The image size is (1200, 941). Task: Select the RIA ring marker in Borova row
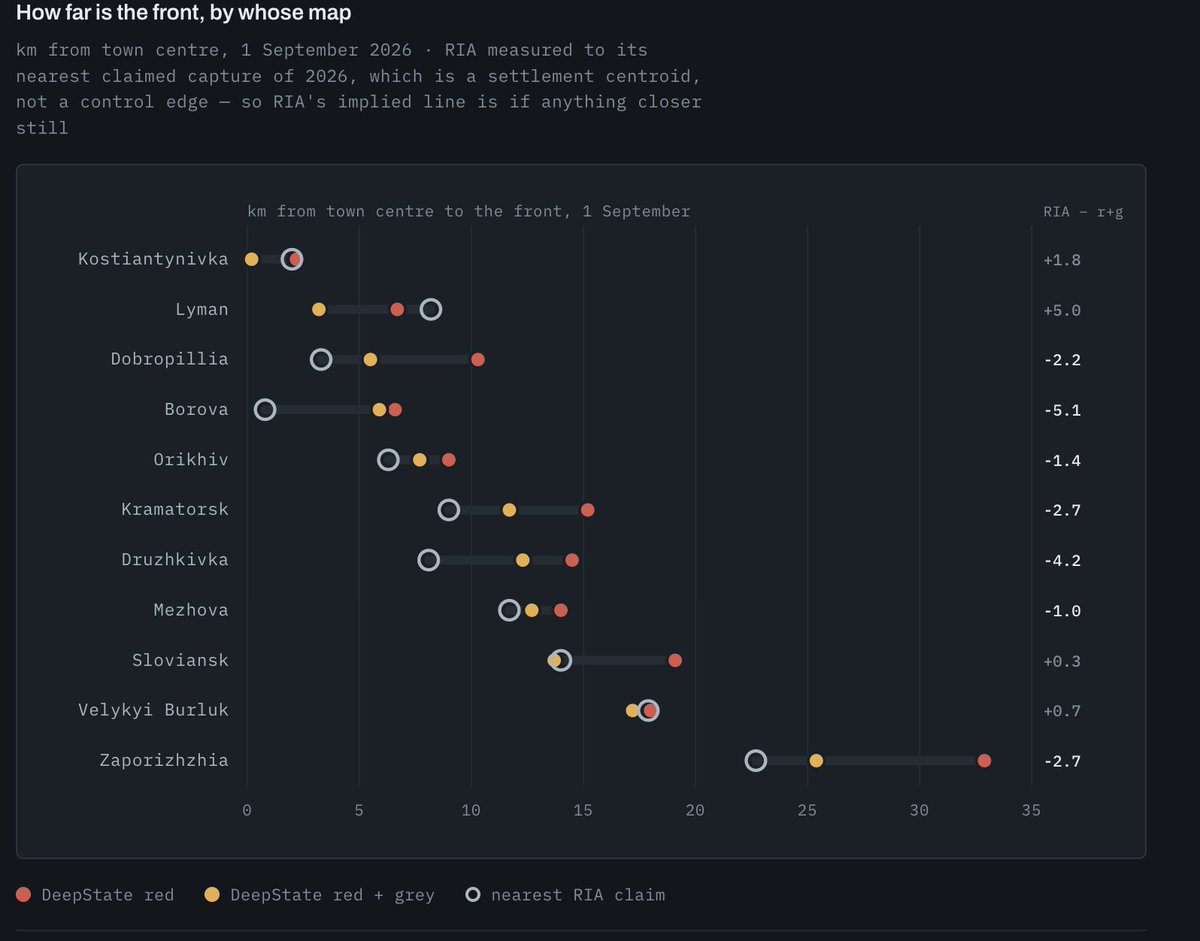265,410
